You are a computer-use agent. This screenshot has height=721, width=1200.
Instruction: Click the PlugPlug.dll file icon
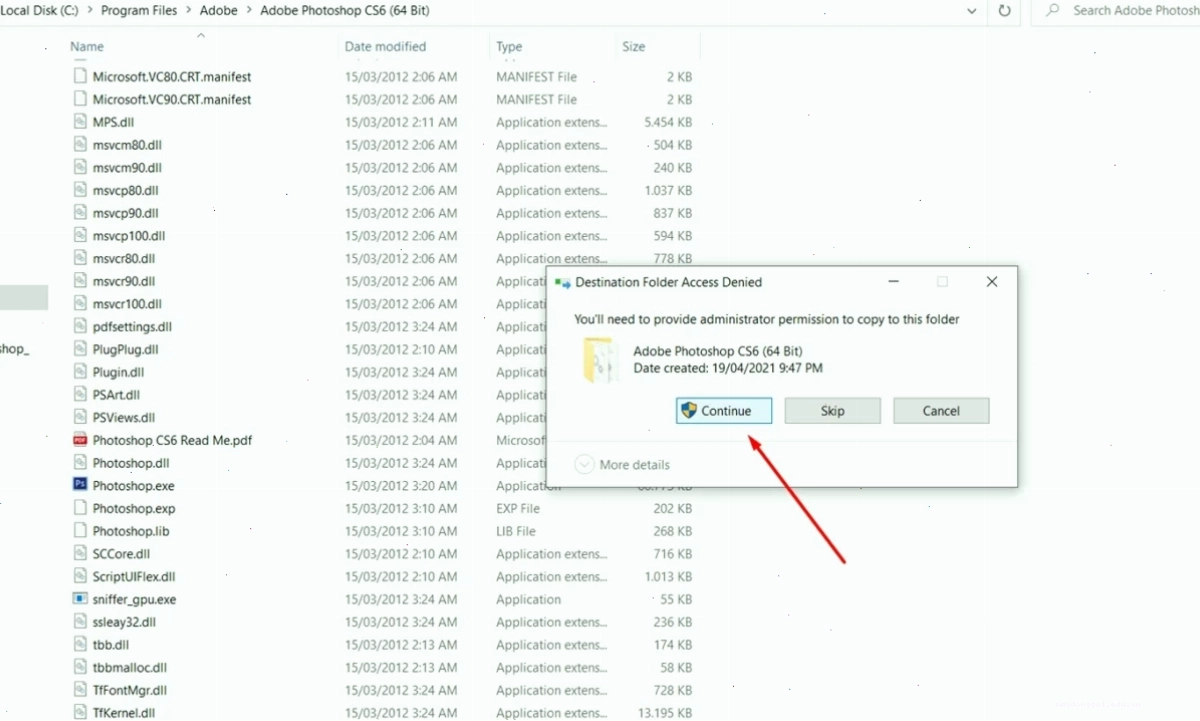coord(80,349)
